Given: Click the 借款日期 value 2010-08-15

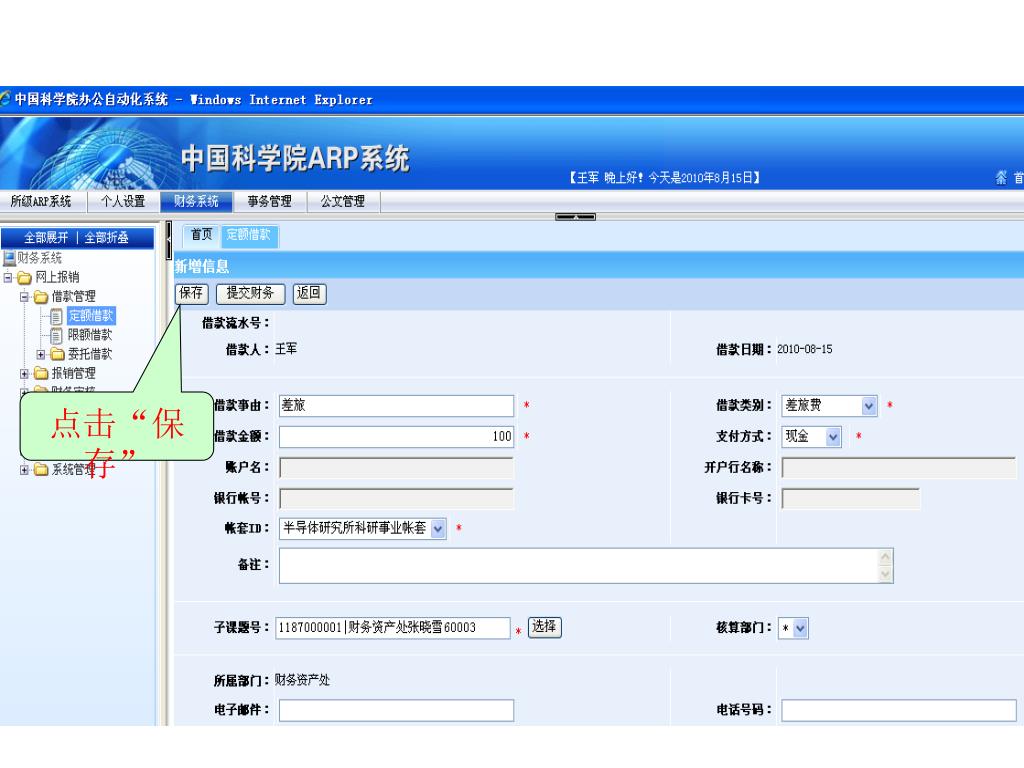Looking at the screenshot, I should click(805, 349).
